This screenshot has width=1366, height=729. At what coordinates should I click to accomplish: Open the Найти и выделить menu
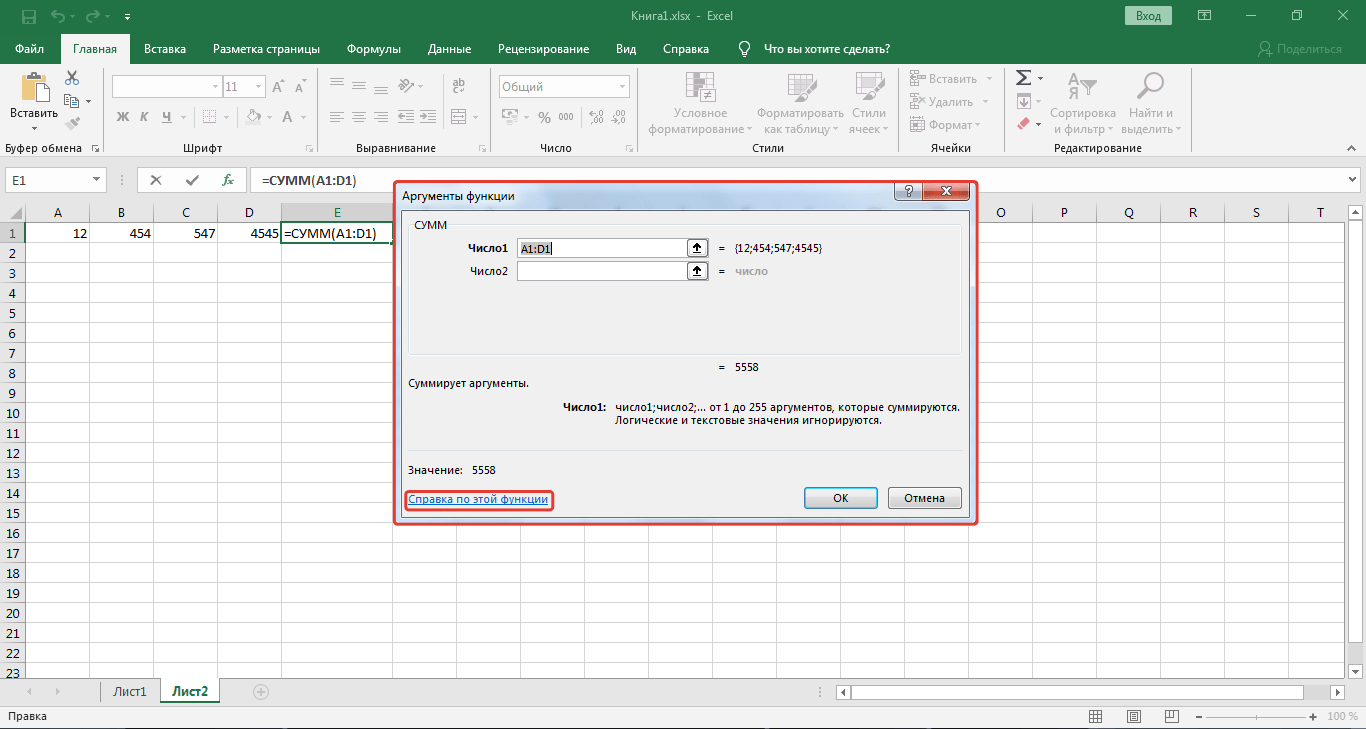pos(1151,104)
